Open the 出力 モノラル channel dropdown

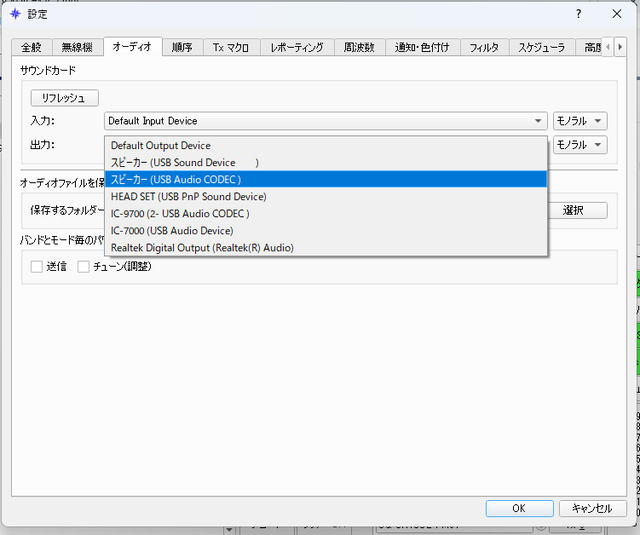click(x=580, y=145)
